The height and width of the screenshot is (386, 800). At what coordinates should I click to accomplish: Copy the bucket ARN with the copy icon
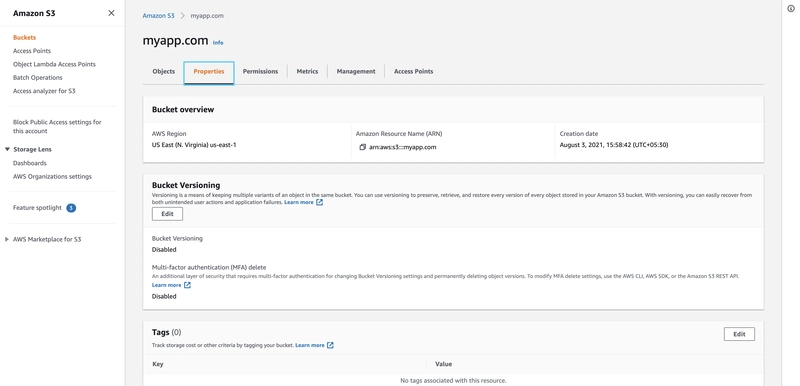362,147
